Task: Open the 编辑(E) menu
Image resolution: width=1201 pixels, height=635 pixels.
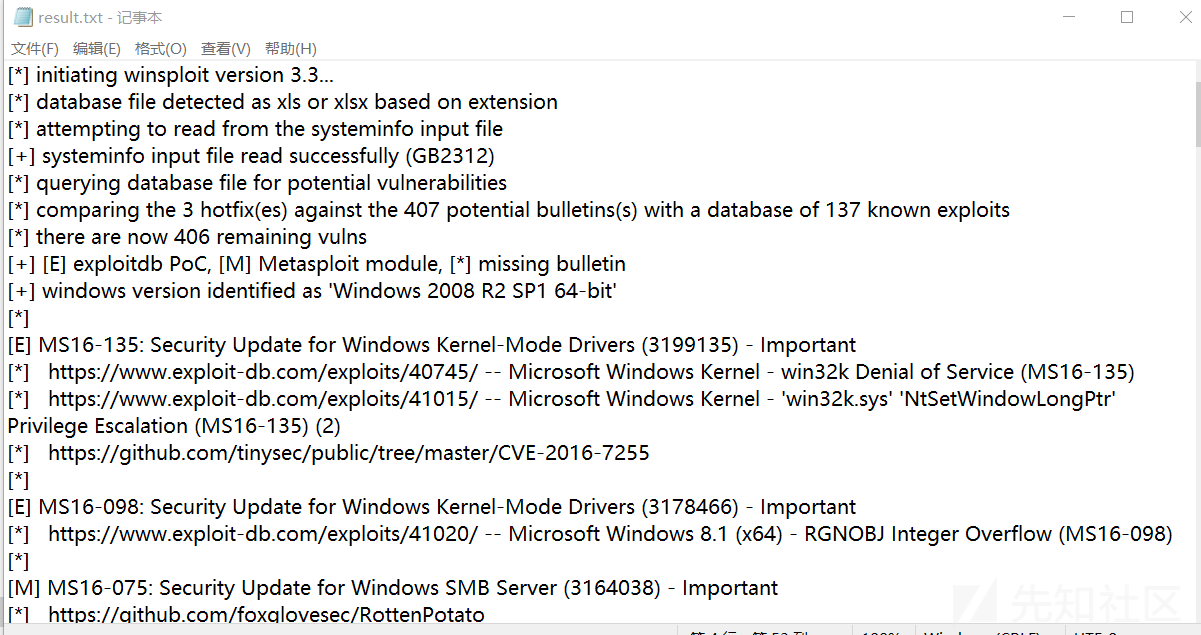Action: point(97,49)
